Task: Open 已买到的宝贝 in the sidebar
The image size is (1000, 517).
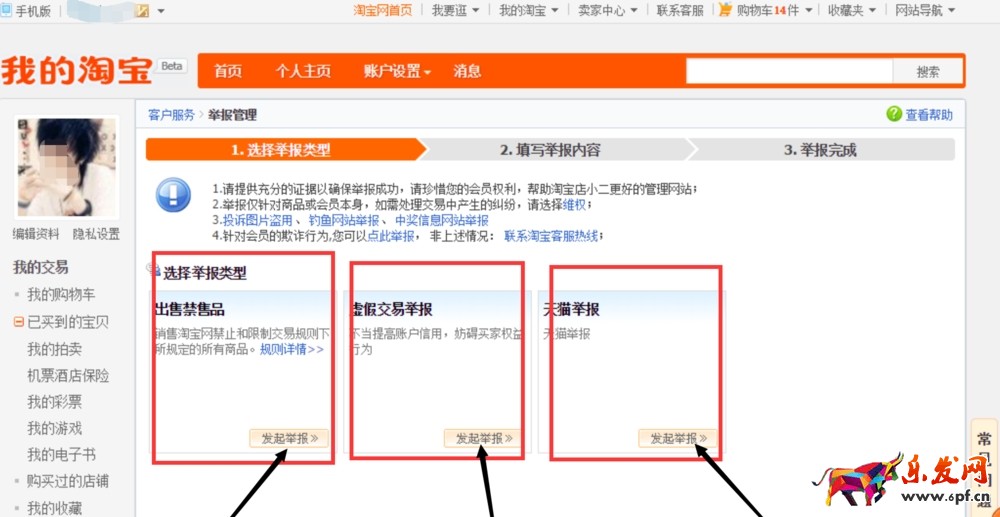Action: (68, 322)
